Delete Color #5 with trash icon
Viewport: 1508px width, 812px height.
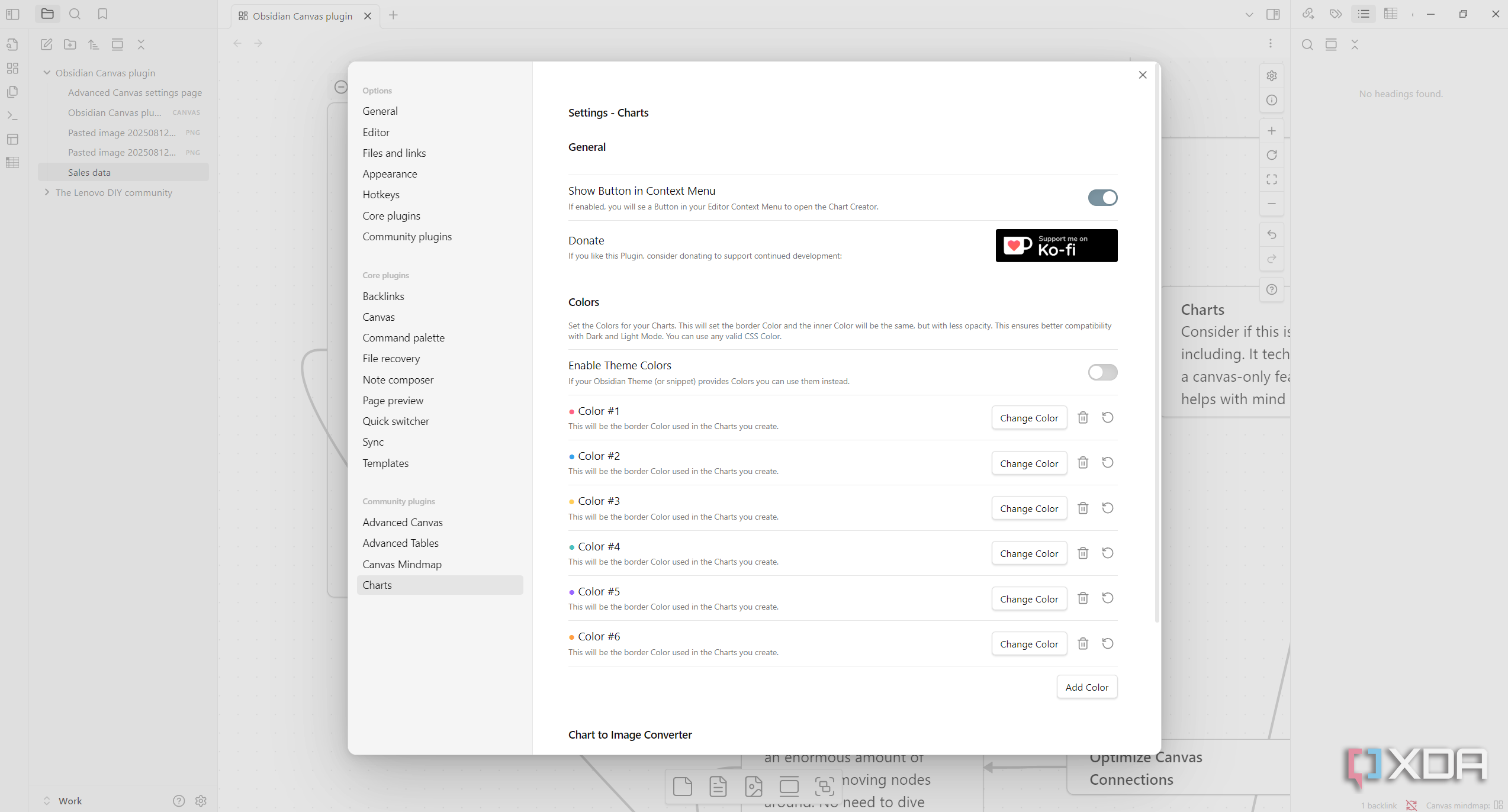(1083, 598)
